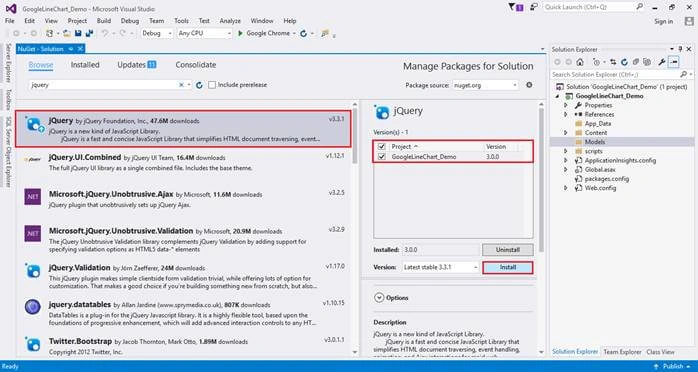Expand the References node
The height and width of the screenshot is (372, 698).
tap(566, 114)
